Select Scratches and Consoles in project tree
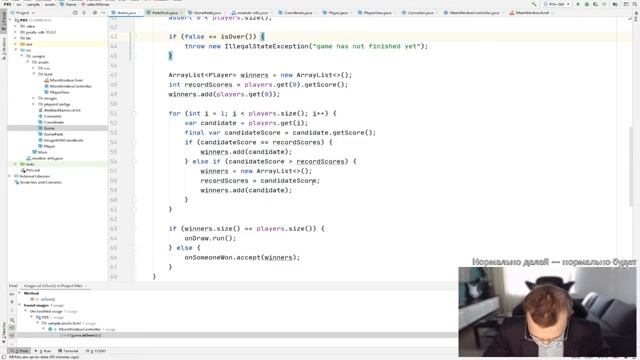This screenshot has height=360, width=640. tap(38, 182)
